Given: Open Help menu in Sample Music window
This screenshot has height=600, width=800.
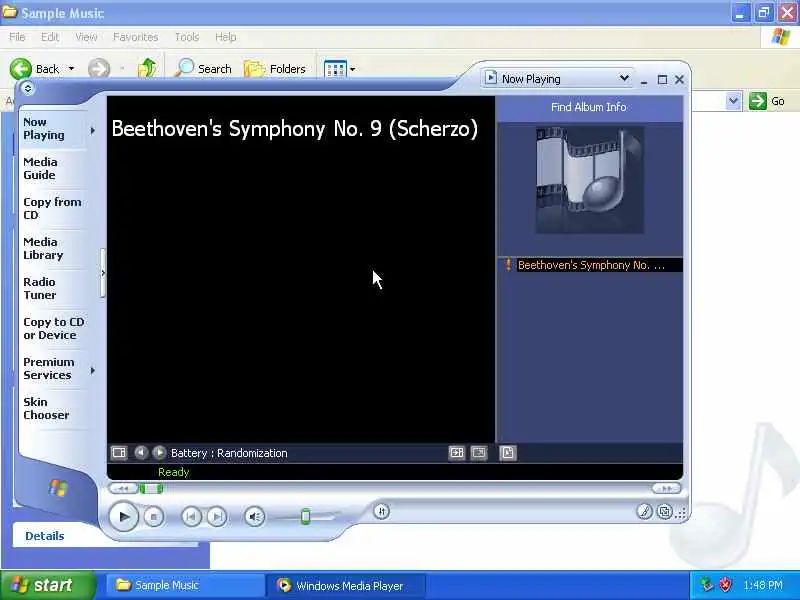Looking at the screenshot, I should [225, 37].
